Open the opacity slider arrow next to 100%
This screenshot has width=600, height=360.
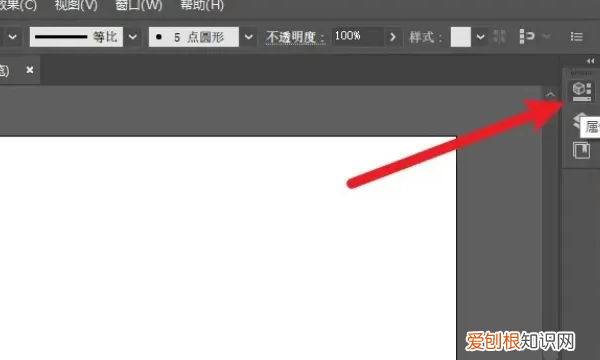tap(393, 37)
